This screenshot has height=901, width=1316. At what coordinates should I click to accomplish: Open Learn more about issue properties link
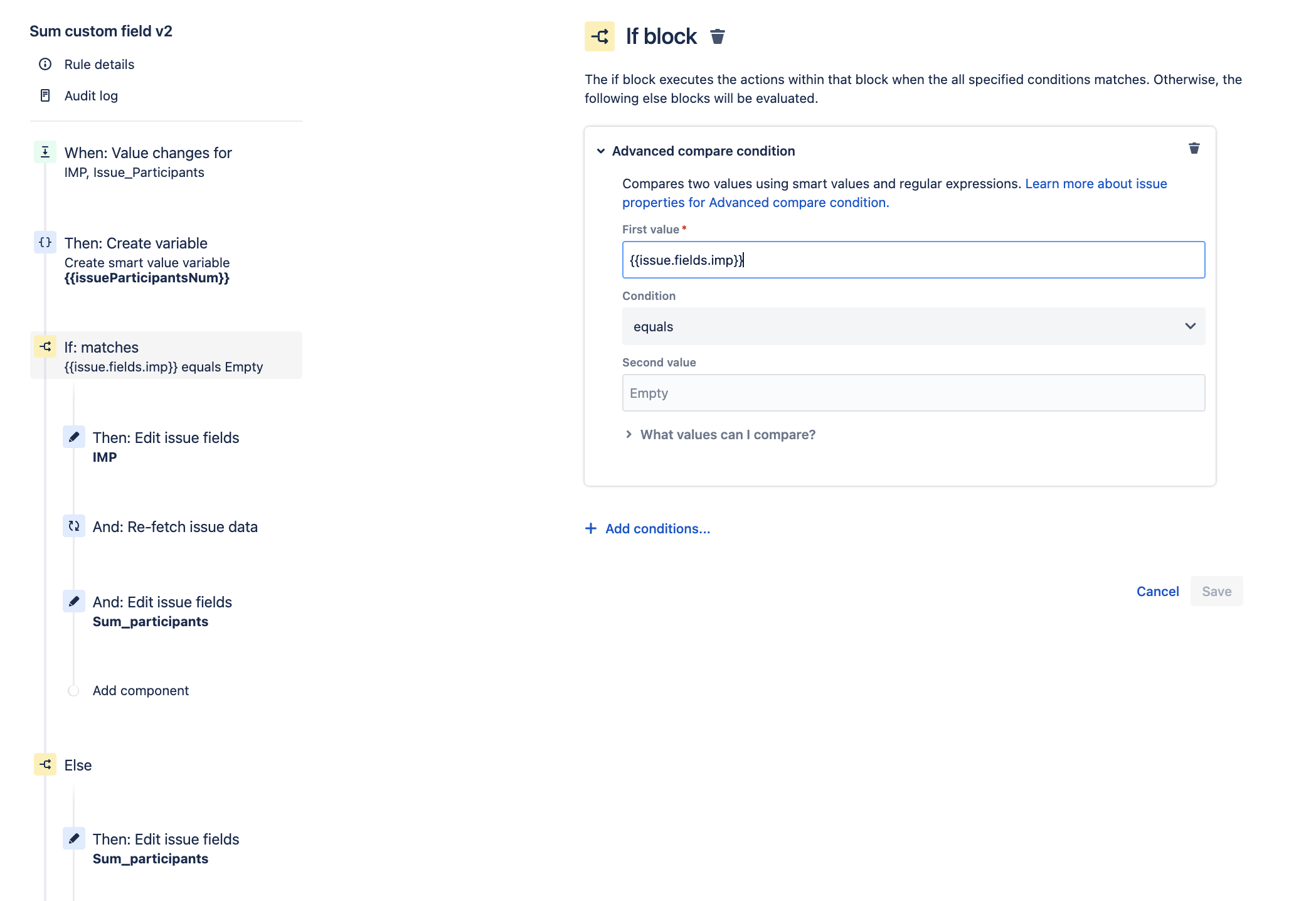click(1095, 184)
